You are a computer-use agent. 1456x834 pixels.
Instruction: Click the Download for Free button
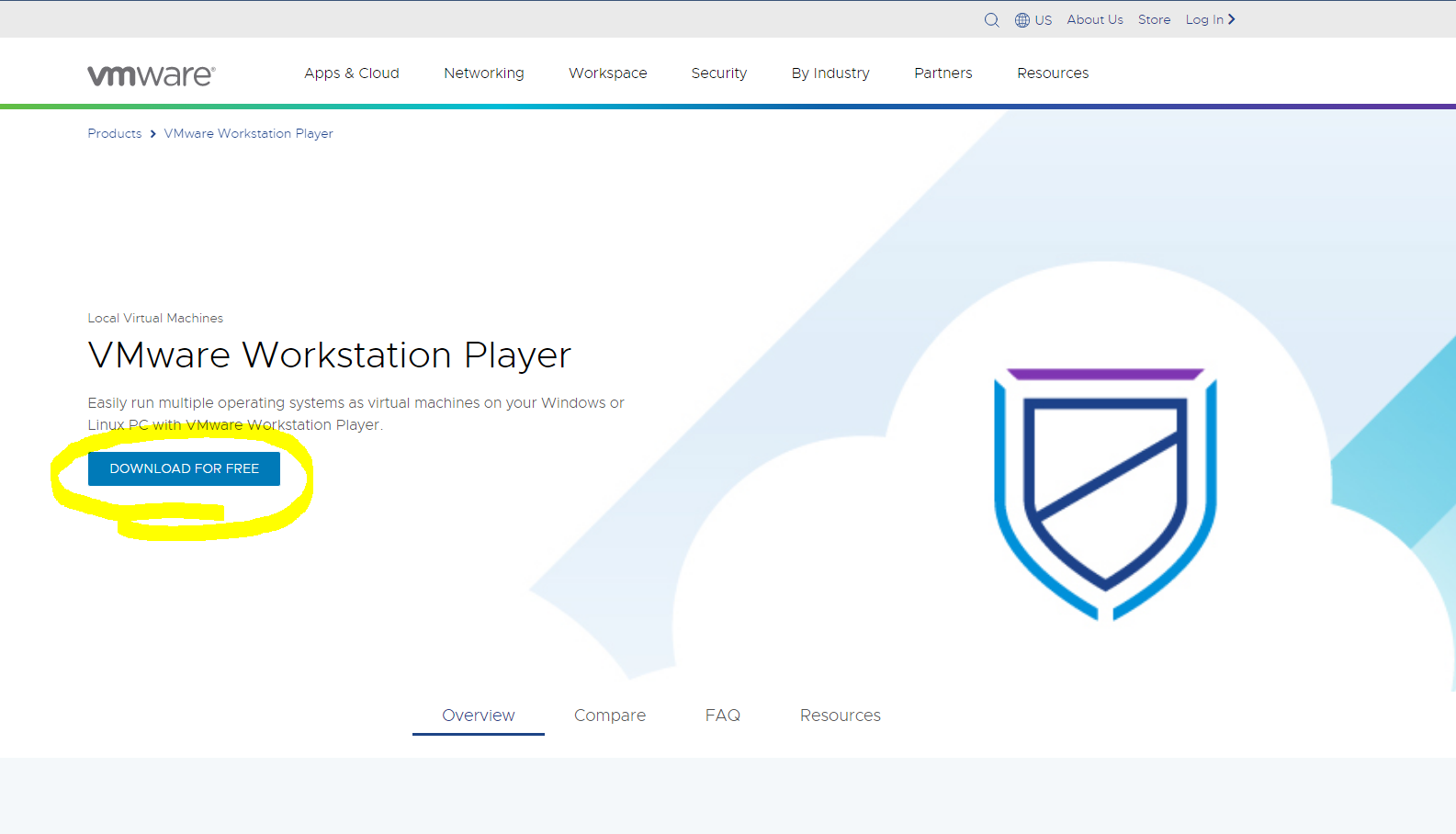(184, 468)
